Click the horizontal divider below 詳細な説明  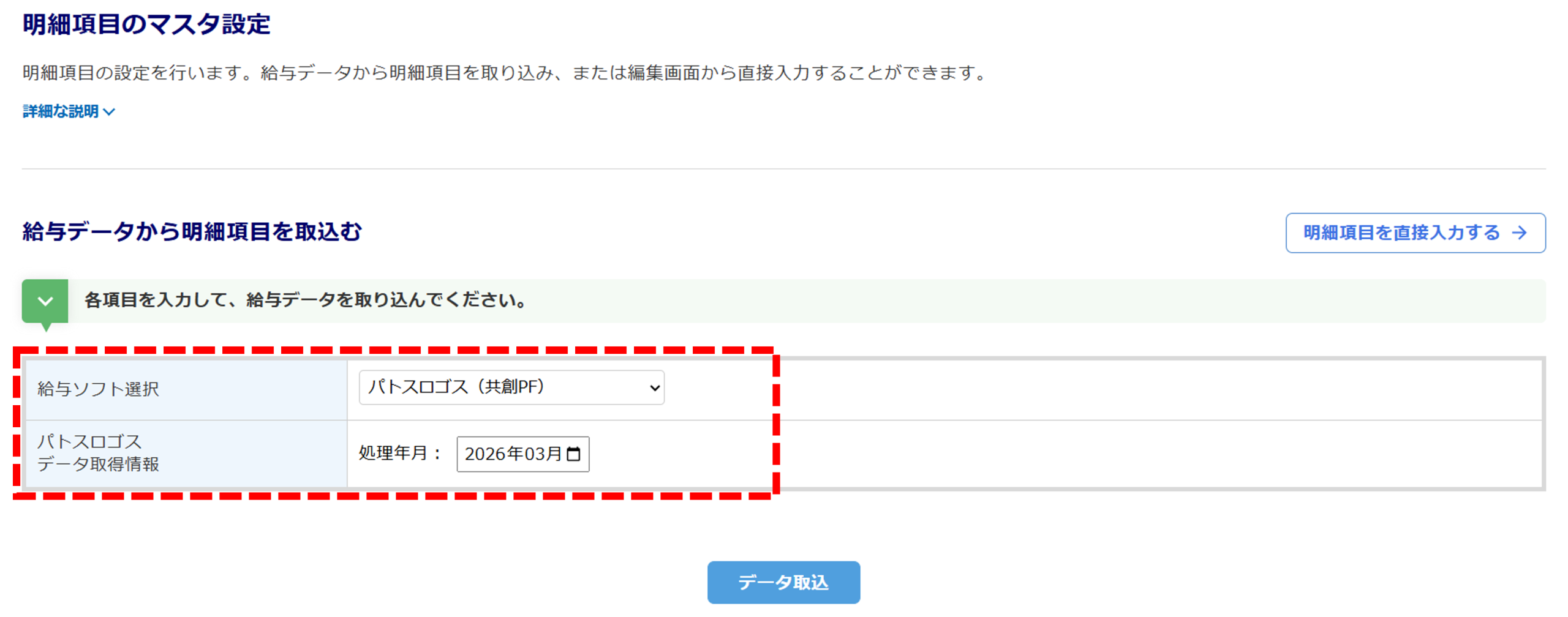[783, 169]
